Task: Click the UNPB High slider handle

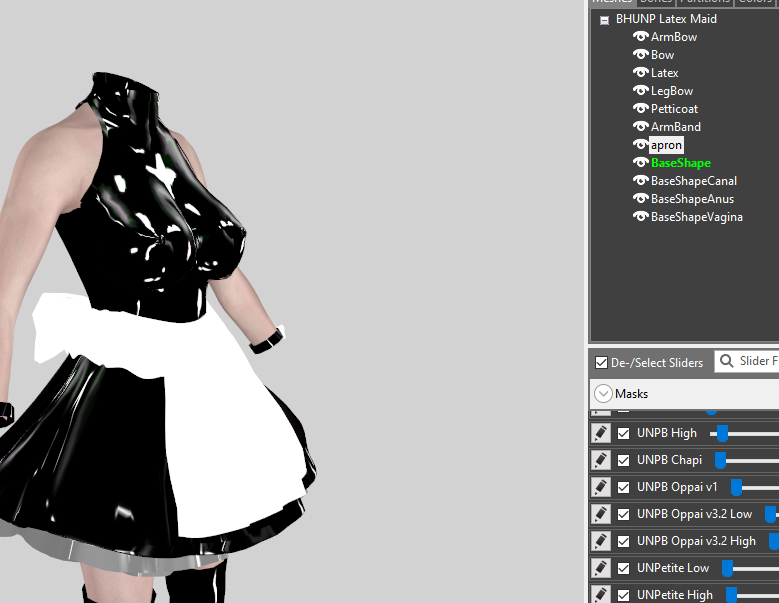Action: 722,433
